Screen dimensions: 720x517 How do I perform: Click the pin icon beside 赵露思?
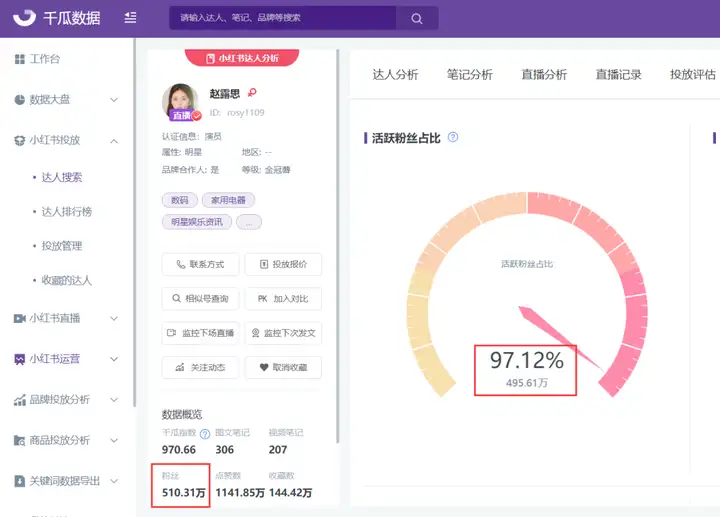(x=252, y=92)
